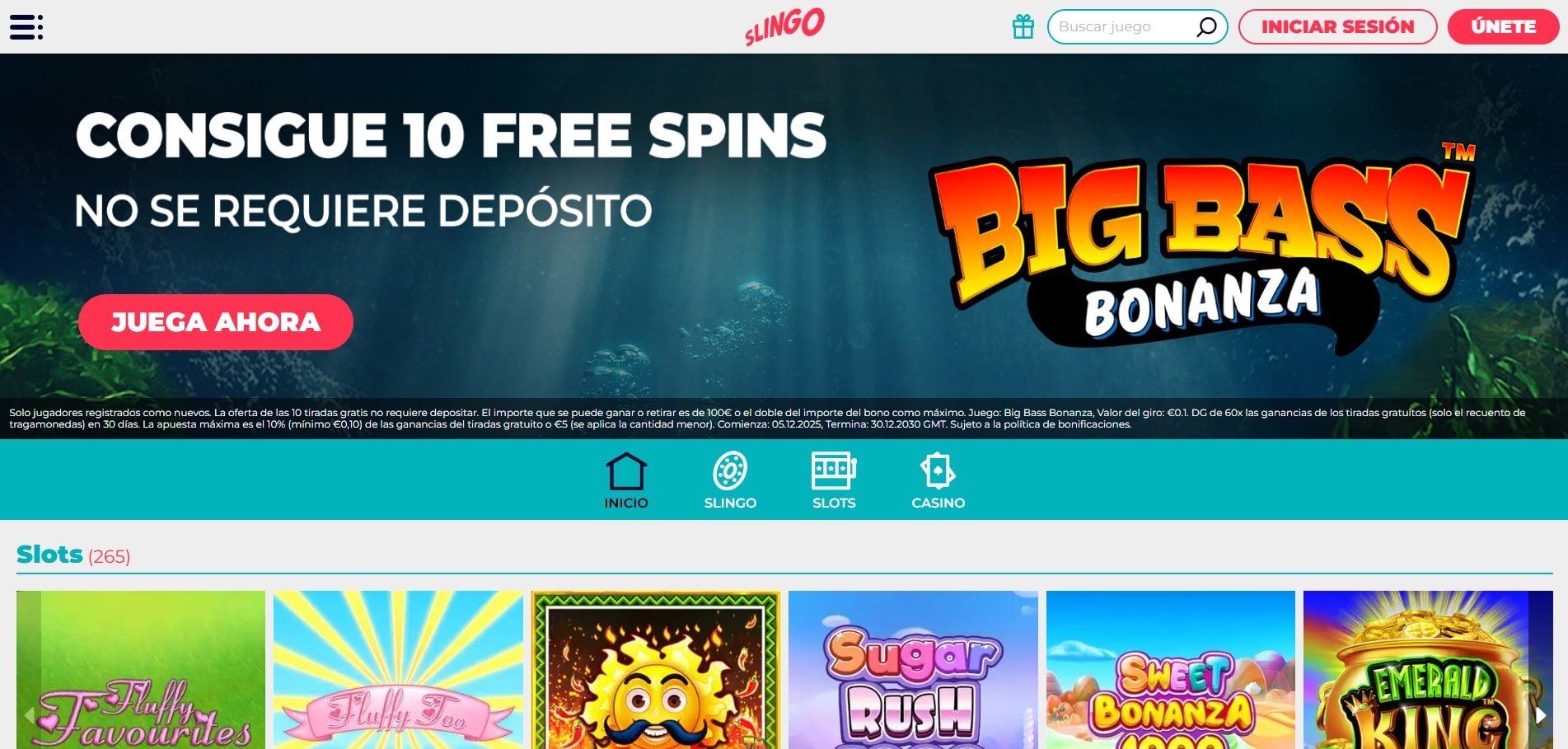This screenshot has height=749, width=1568.
Task: Select the Slots machine icon
Action: pyautogui.click(x=834, y=471)
